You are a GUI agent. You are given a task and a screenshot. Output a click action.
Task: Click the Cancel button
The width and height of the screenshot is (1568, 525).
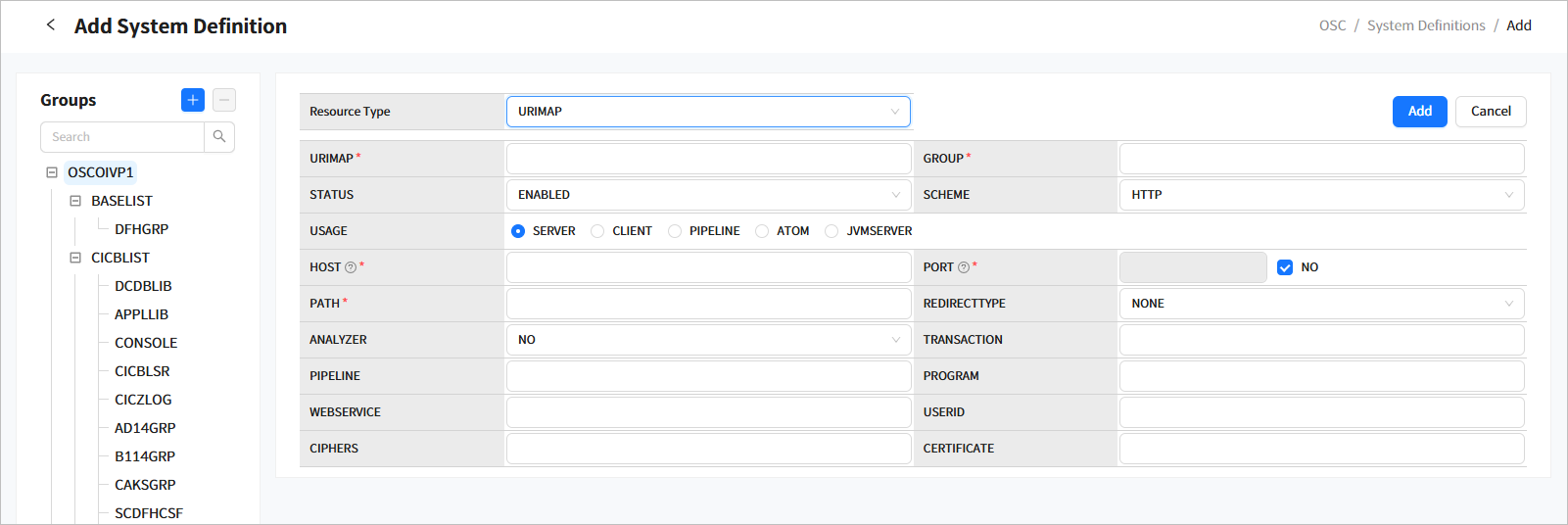coord(1490,112)
